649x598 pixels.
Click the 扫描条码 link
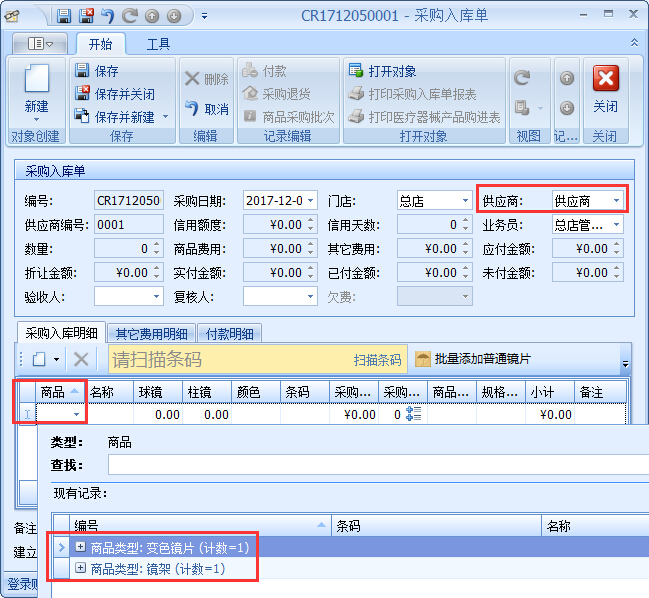point(377,360)
